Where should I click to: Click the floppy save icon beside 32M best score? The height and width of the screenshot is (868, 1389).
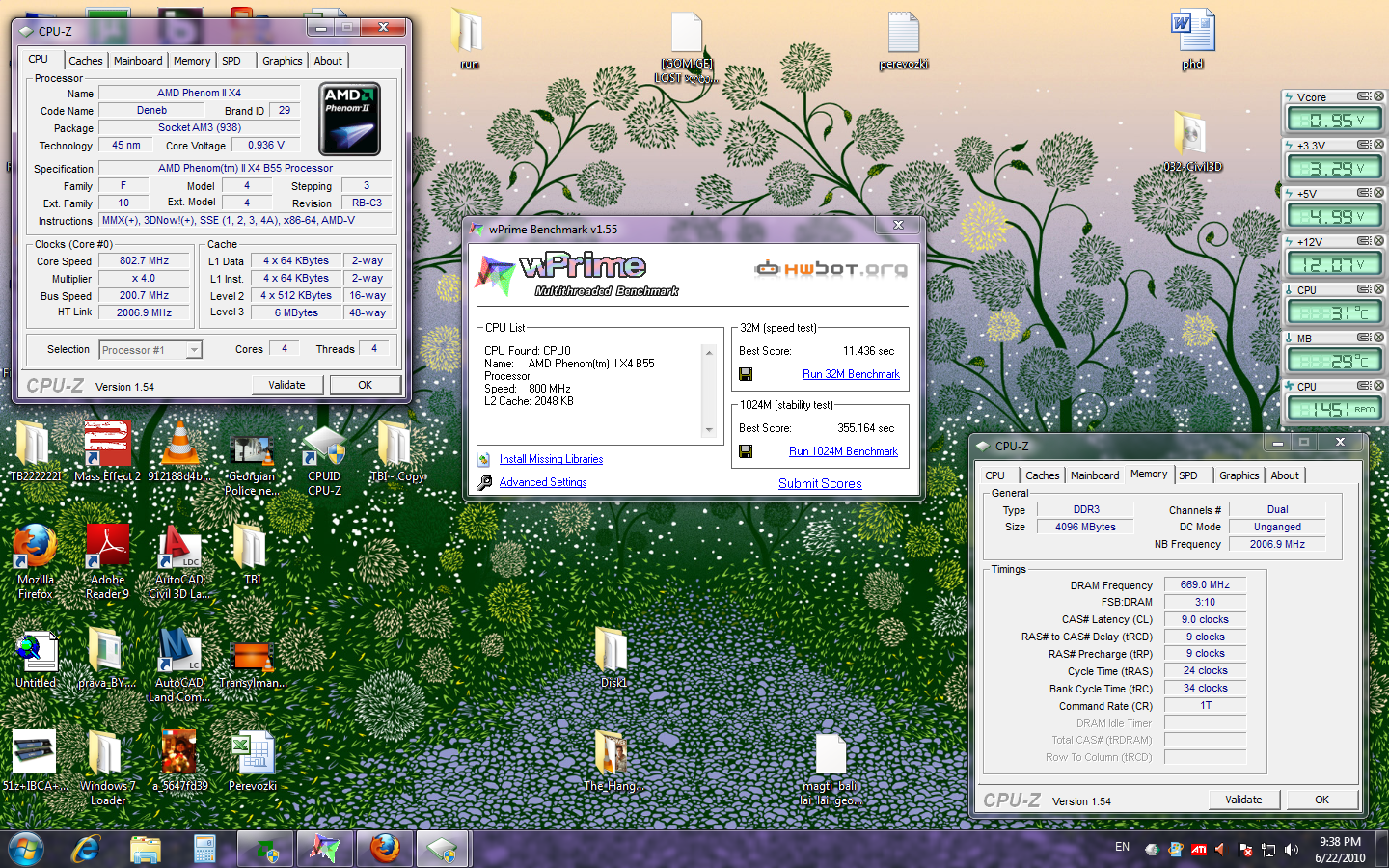coord(746,374)
